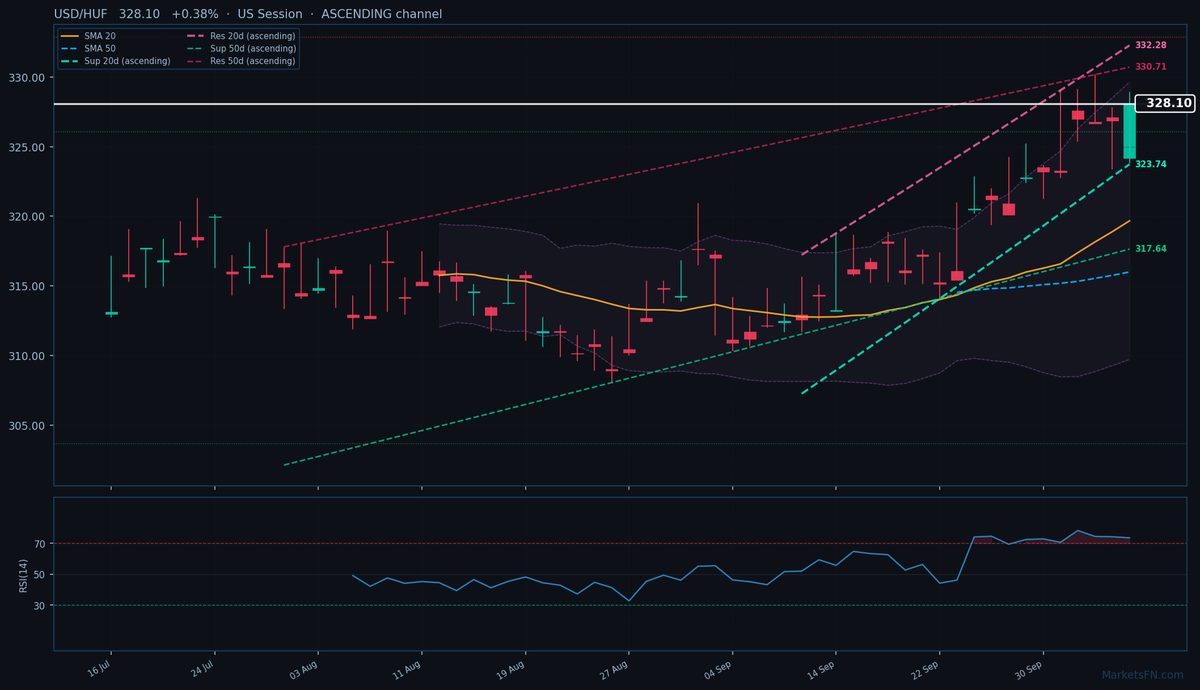Click the 30 Sep date label
This screenshot has width=1200, height=690.
coord(1031,669)
